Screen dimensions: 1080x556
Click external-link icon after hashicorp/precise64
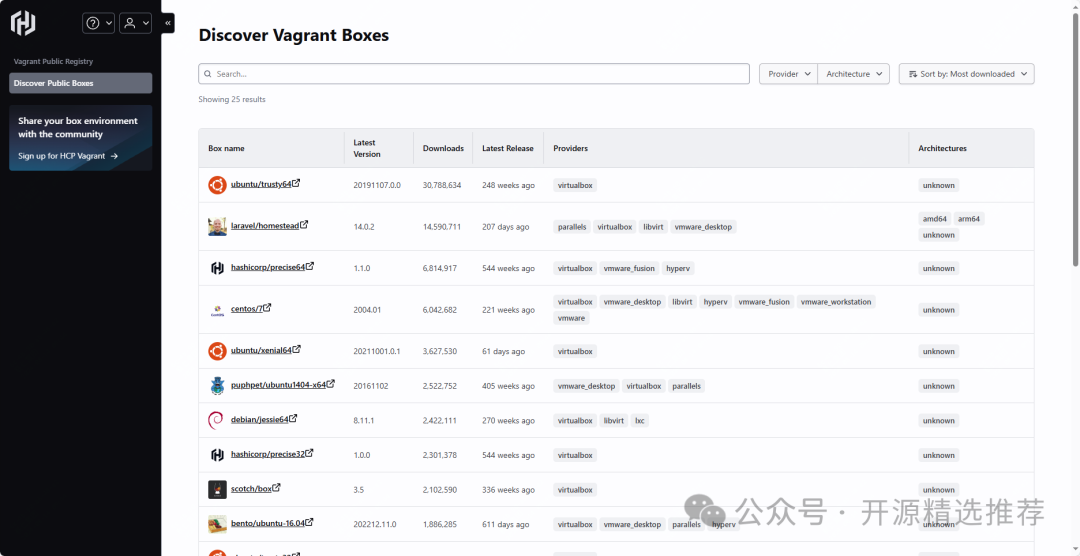click(310, 266)
